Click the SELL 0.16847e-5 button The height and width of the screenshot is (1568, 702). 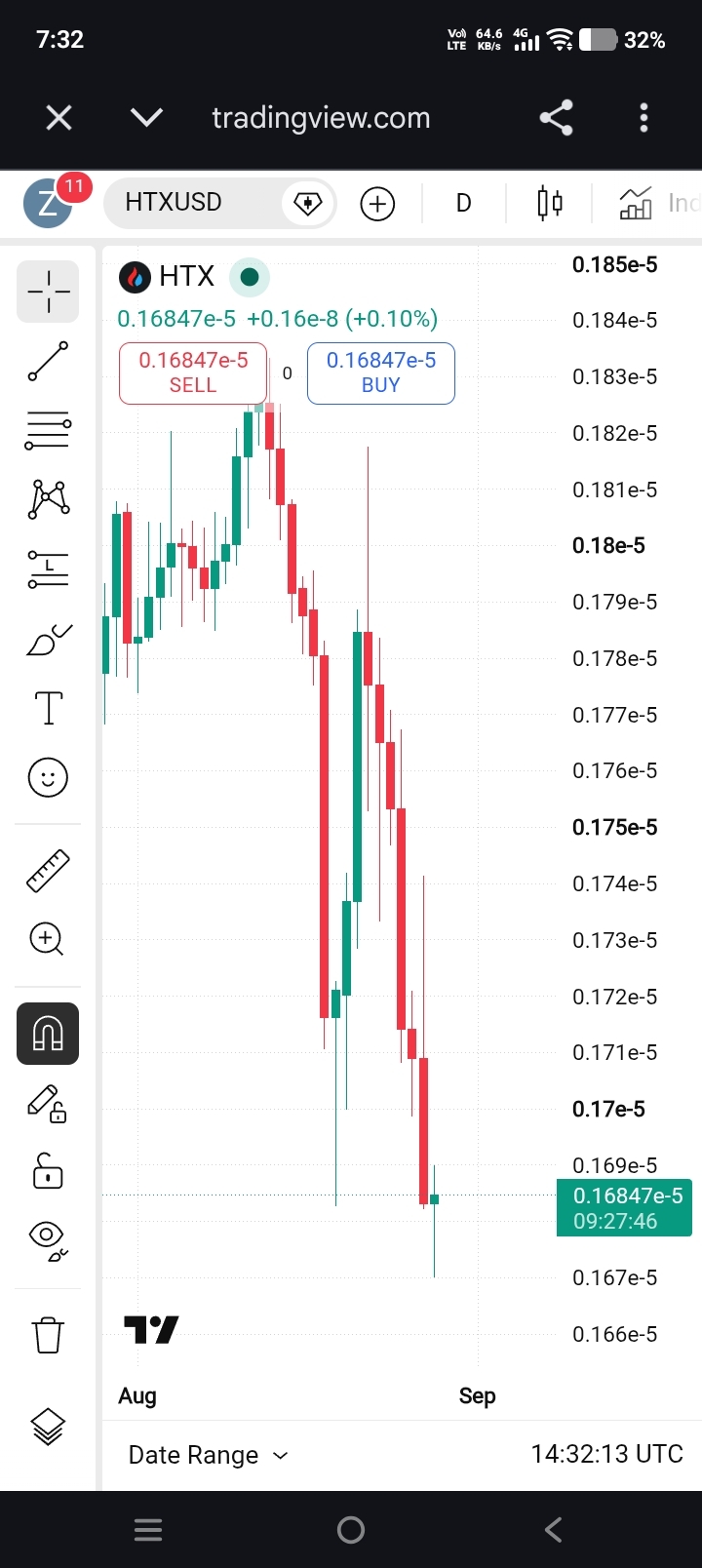tap(193, 372)
